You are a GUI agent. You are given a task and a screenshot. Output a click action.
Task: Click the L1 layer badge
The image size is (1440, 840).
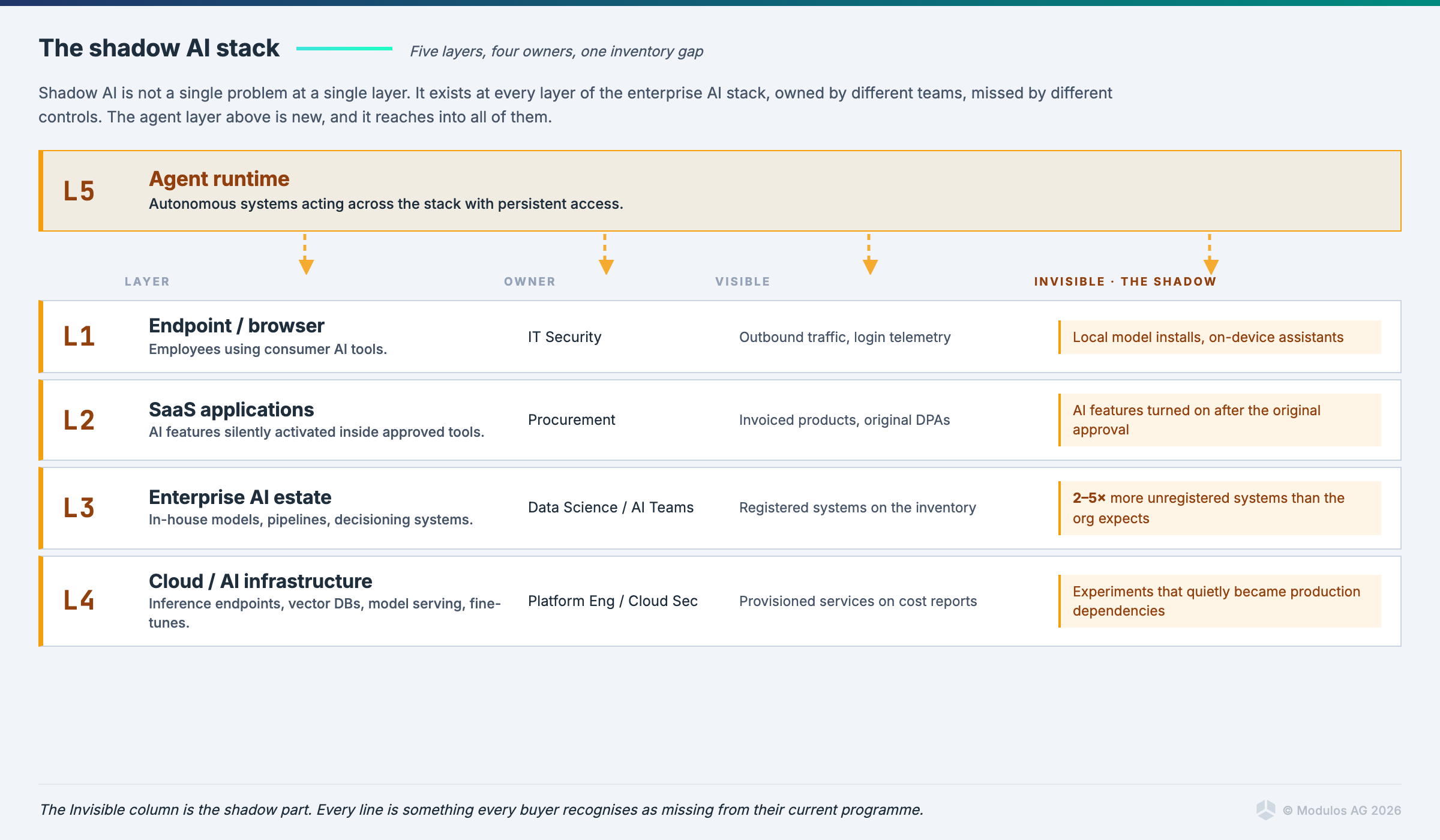point(79,336)
